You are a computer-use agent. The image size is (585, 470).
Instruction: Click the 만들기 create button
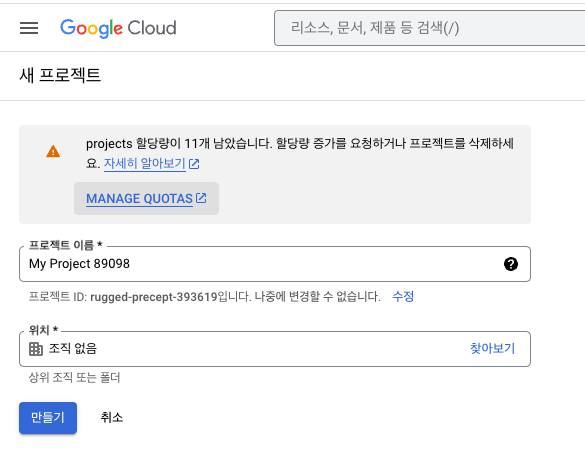click(x=48, y=418)
